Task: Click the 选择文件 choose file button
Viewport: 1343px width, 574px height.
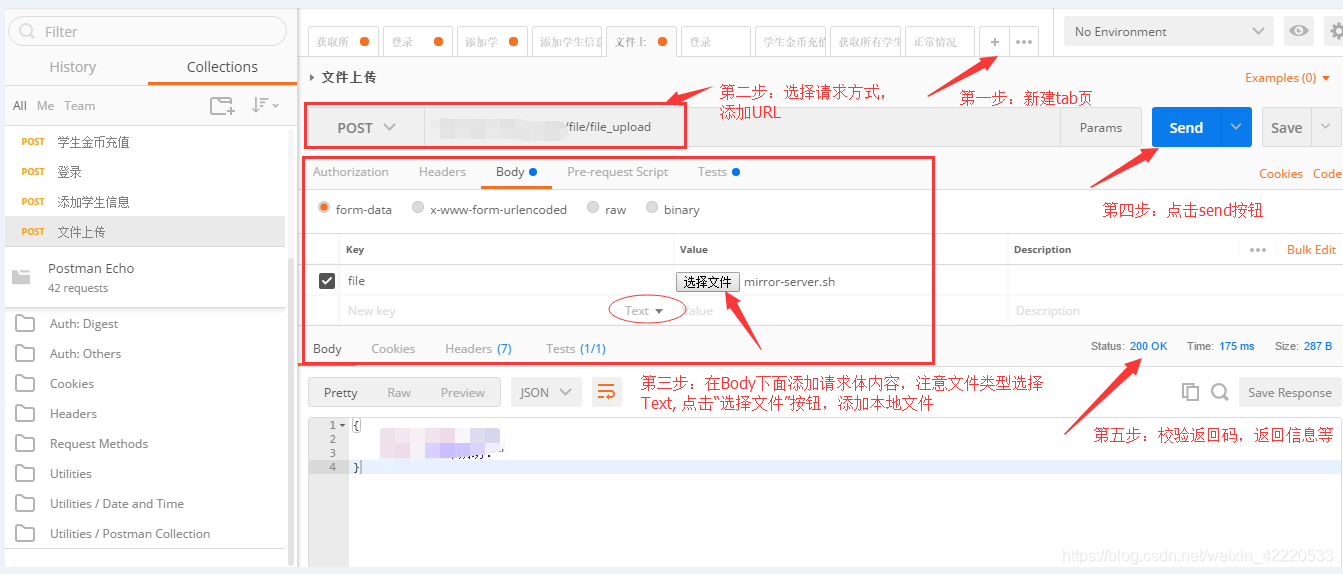Action: [708, 282]
